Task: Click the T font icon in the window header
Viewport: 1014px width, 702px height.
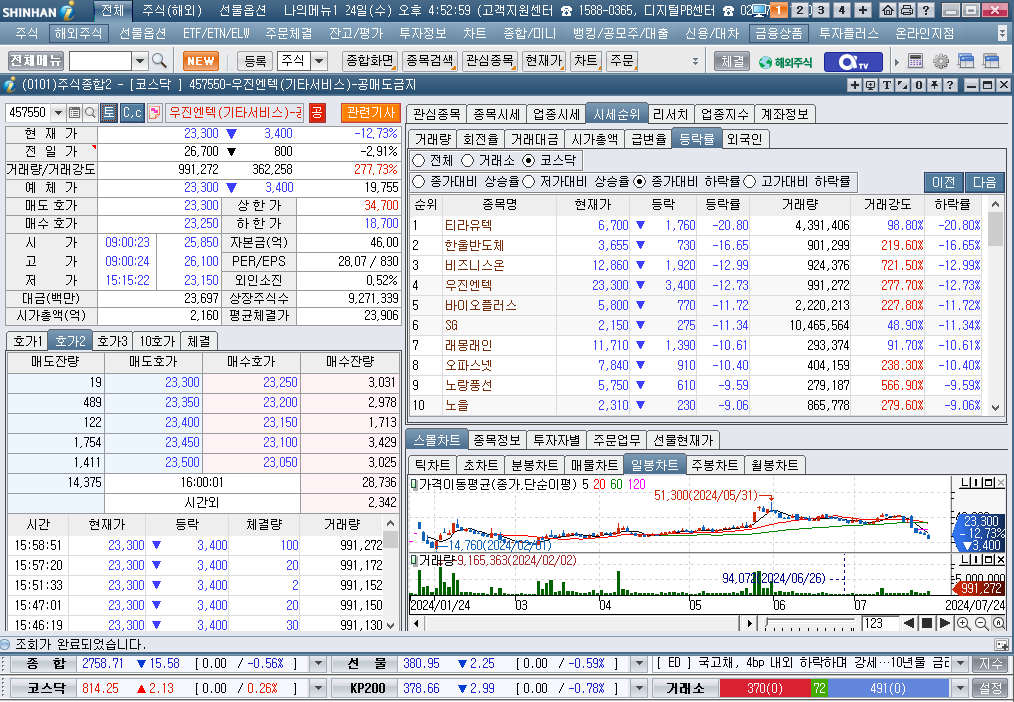Action: (x=887, y=85)
